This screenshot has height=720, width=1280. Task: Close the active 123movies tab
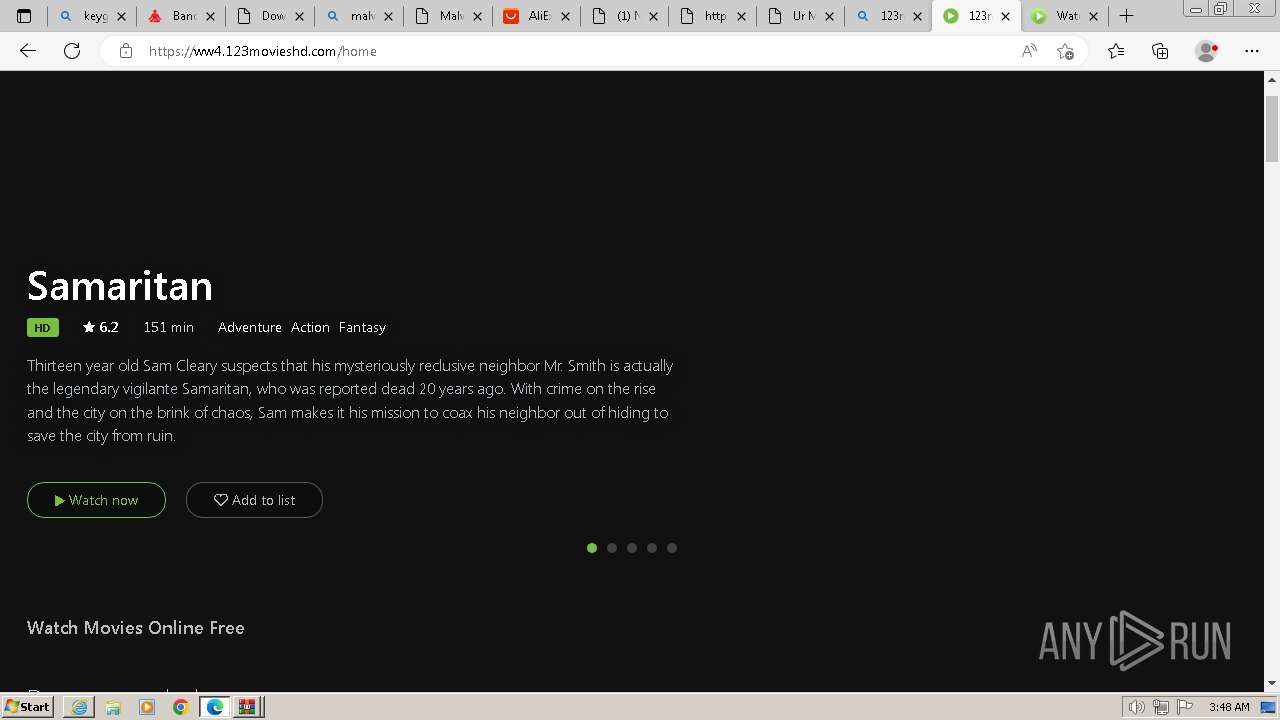tap(1005, 17)
